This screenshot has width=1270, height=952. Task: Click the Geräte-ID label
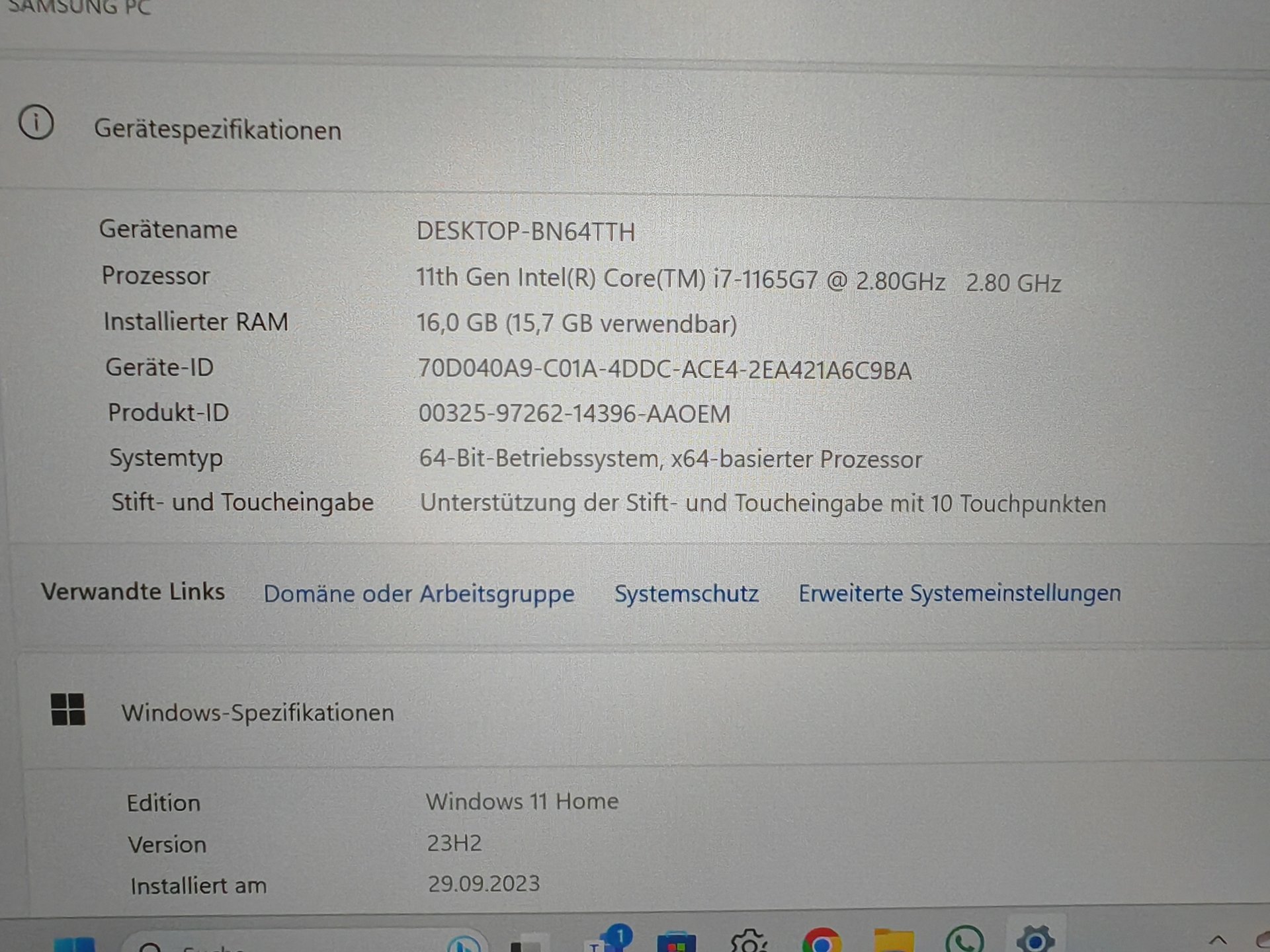click(x=159, y=367)
